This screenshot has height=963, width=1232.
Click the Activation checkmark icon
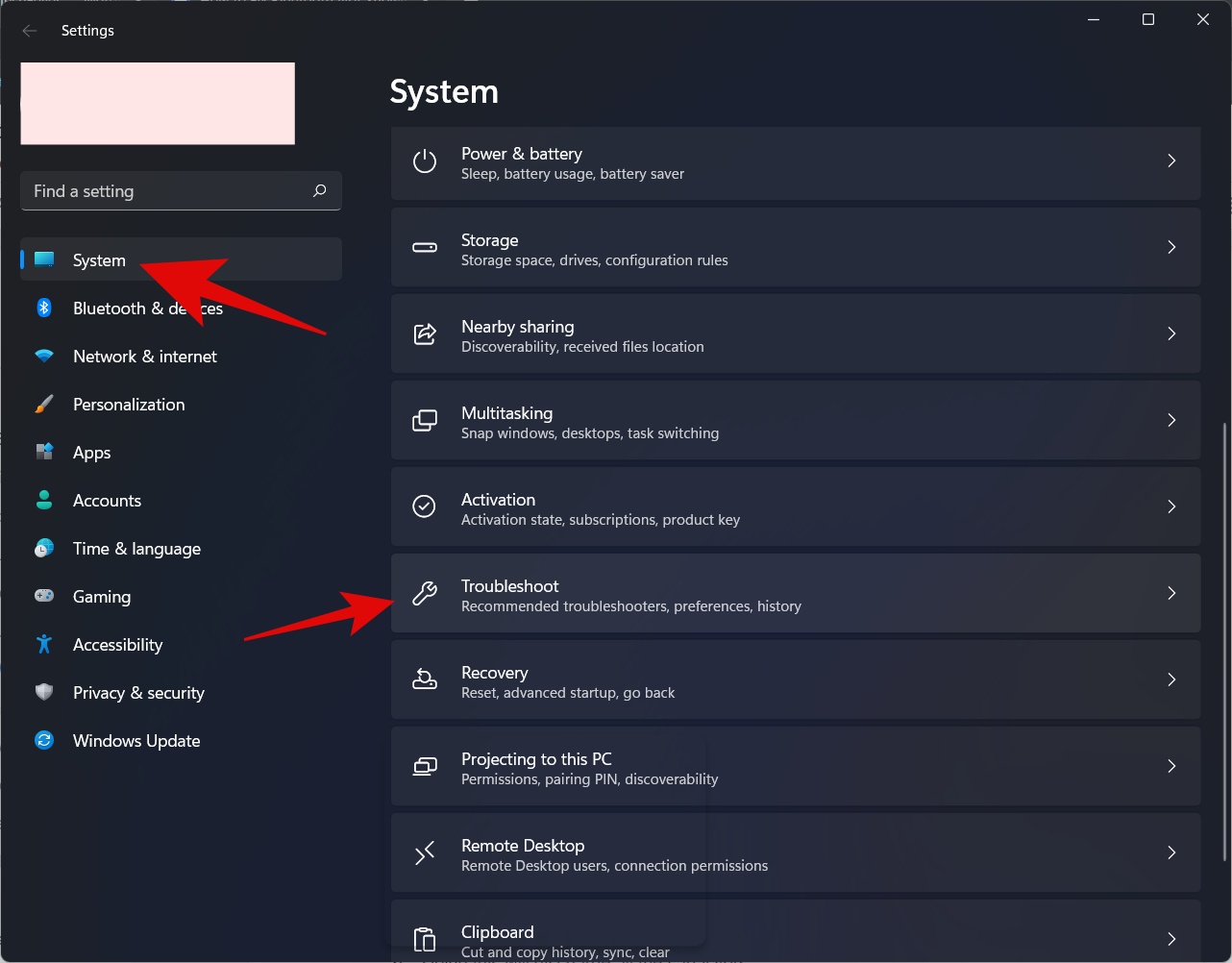pos(425,506)
